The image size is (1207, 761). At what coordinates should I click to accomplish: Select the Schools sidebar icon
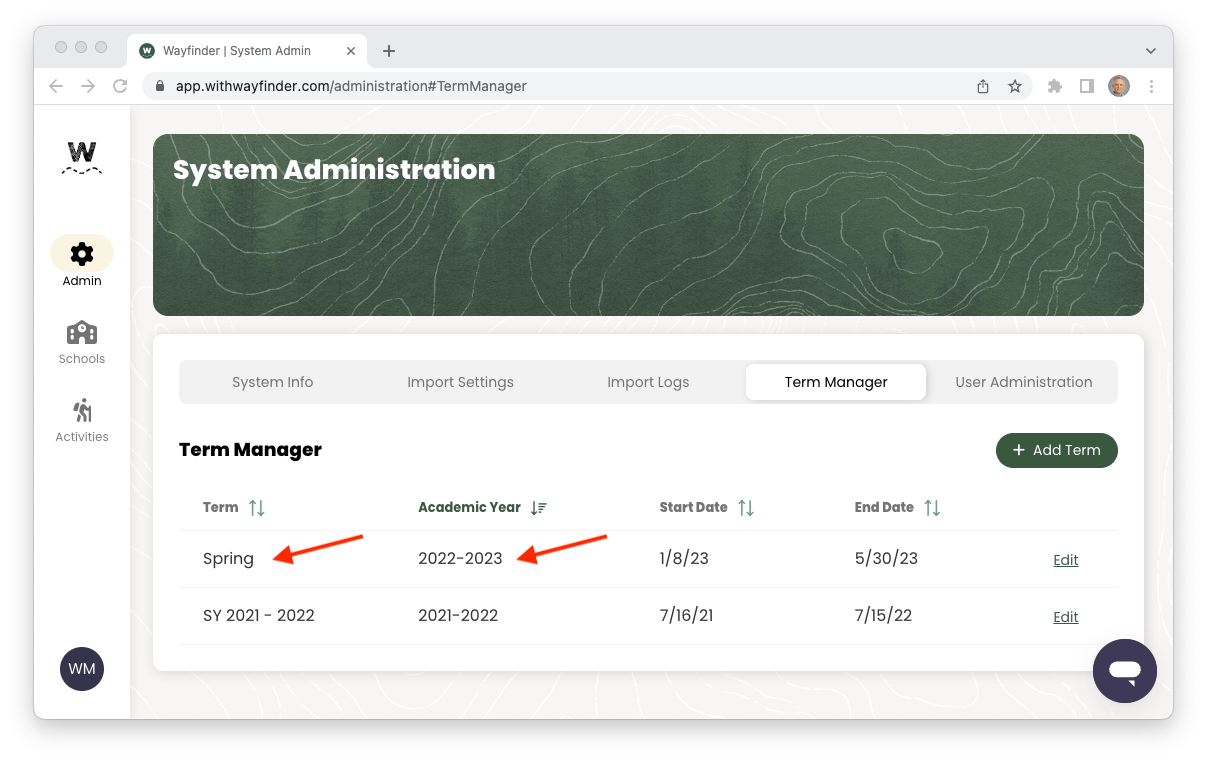[x=81, y=341]
